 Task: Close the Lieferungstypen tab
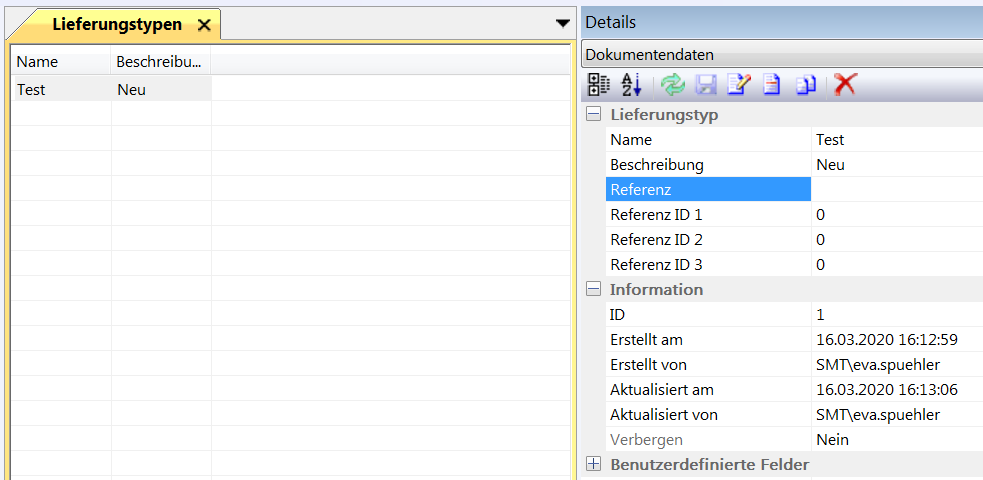click(204, 25)
